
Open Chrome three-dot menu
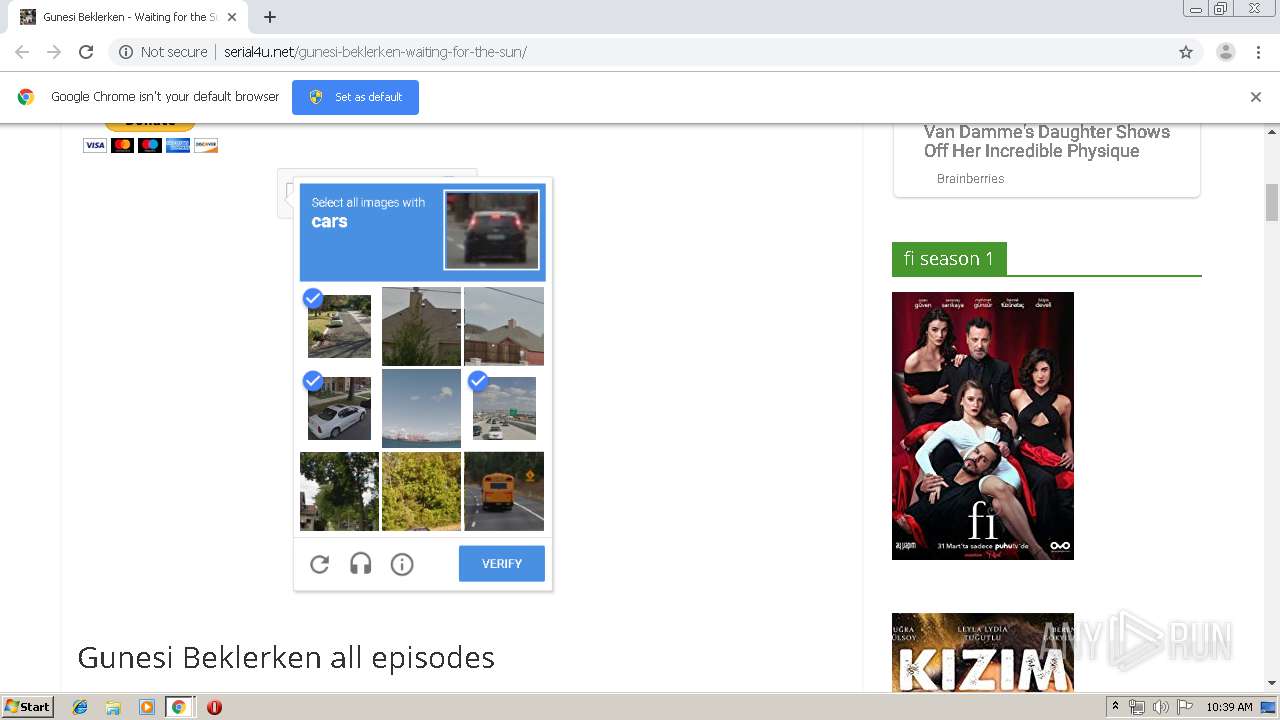(x=1258, y=52)
